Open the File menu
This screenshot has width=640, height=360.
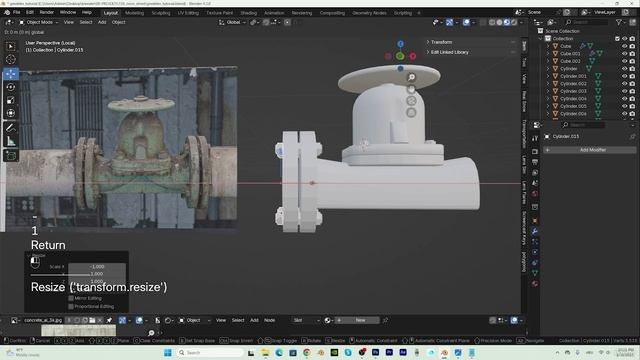16,13
